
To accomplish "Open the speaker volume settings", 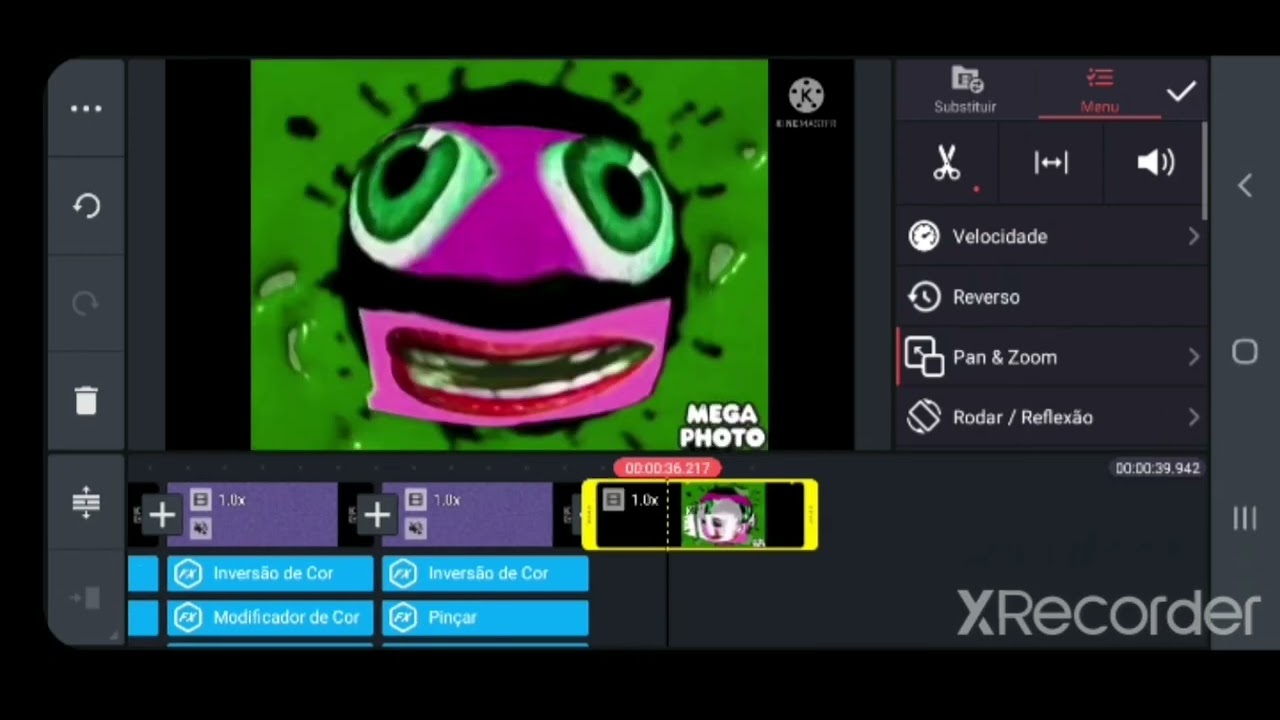I will pos(1155,163).
